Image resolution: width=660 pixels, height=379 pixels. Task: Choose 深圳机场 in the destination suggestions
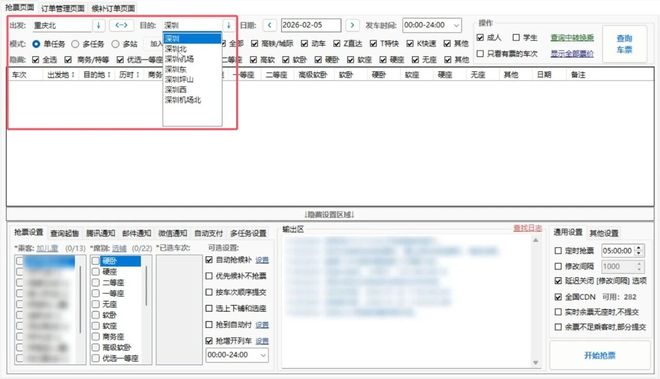[x=179, y=59]
